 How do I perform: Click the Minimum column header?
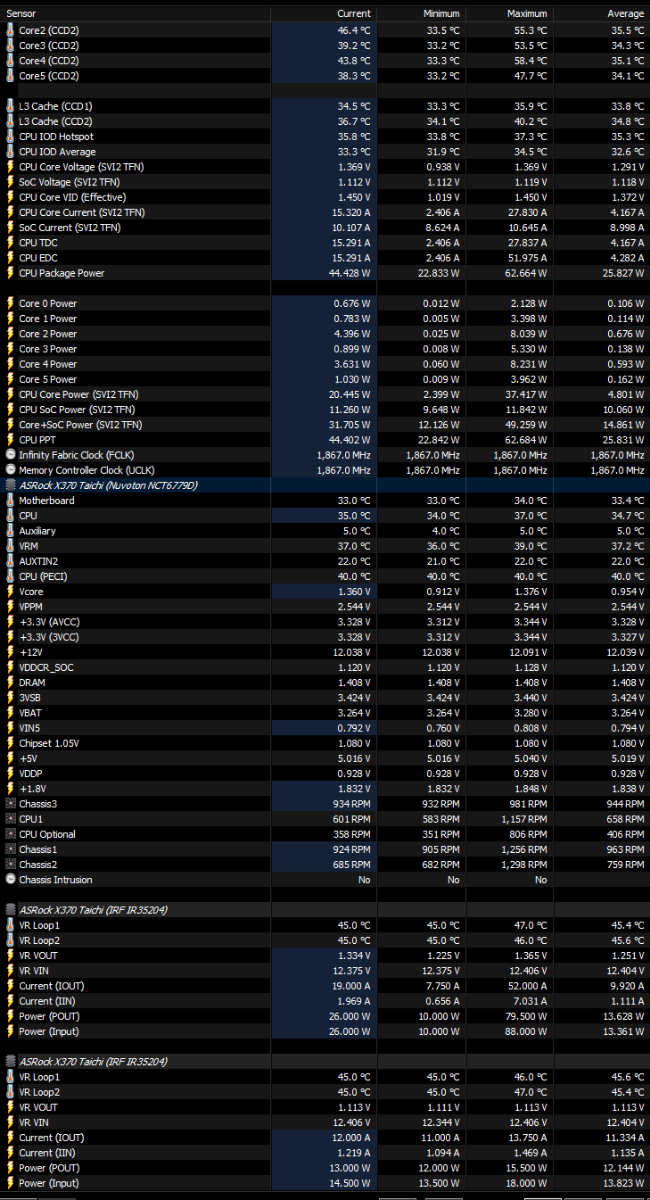[x=419, y=14]
